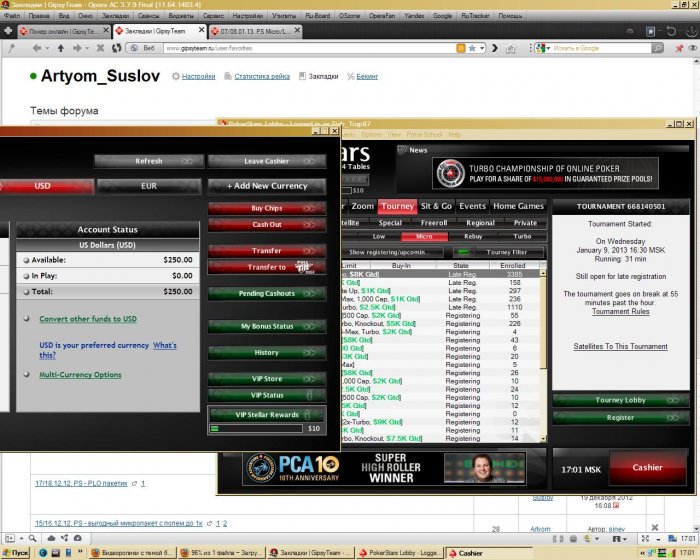
Task: Click the Transfer button in Cashier
Action: coord(267,251)
